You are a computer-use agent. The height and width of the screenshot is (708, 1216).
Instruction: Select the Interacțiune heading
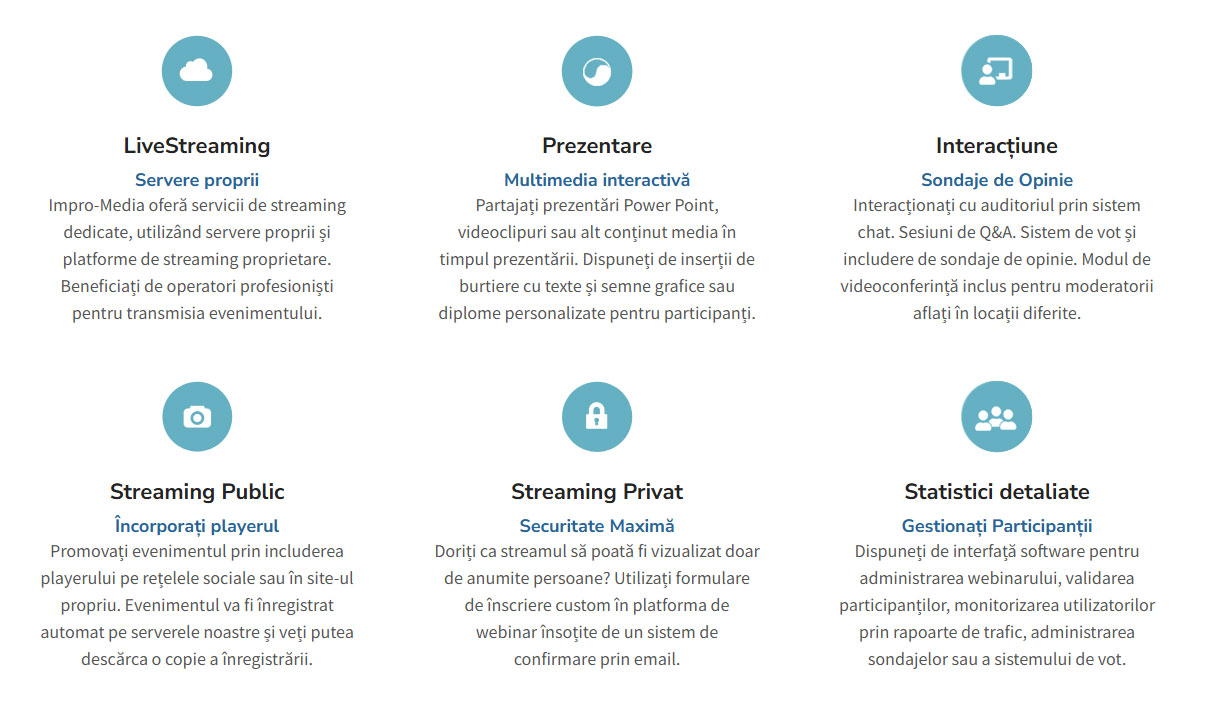tap(997, 146)
